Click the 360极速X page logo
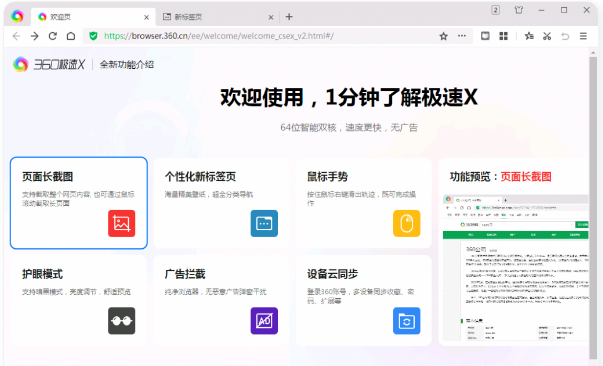Screen dimensions: 603x366 tap(49, 64)
